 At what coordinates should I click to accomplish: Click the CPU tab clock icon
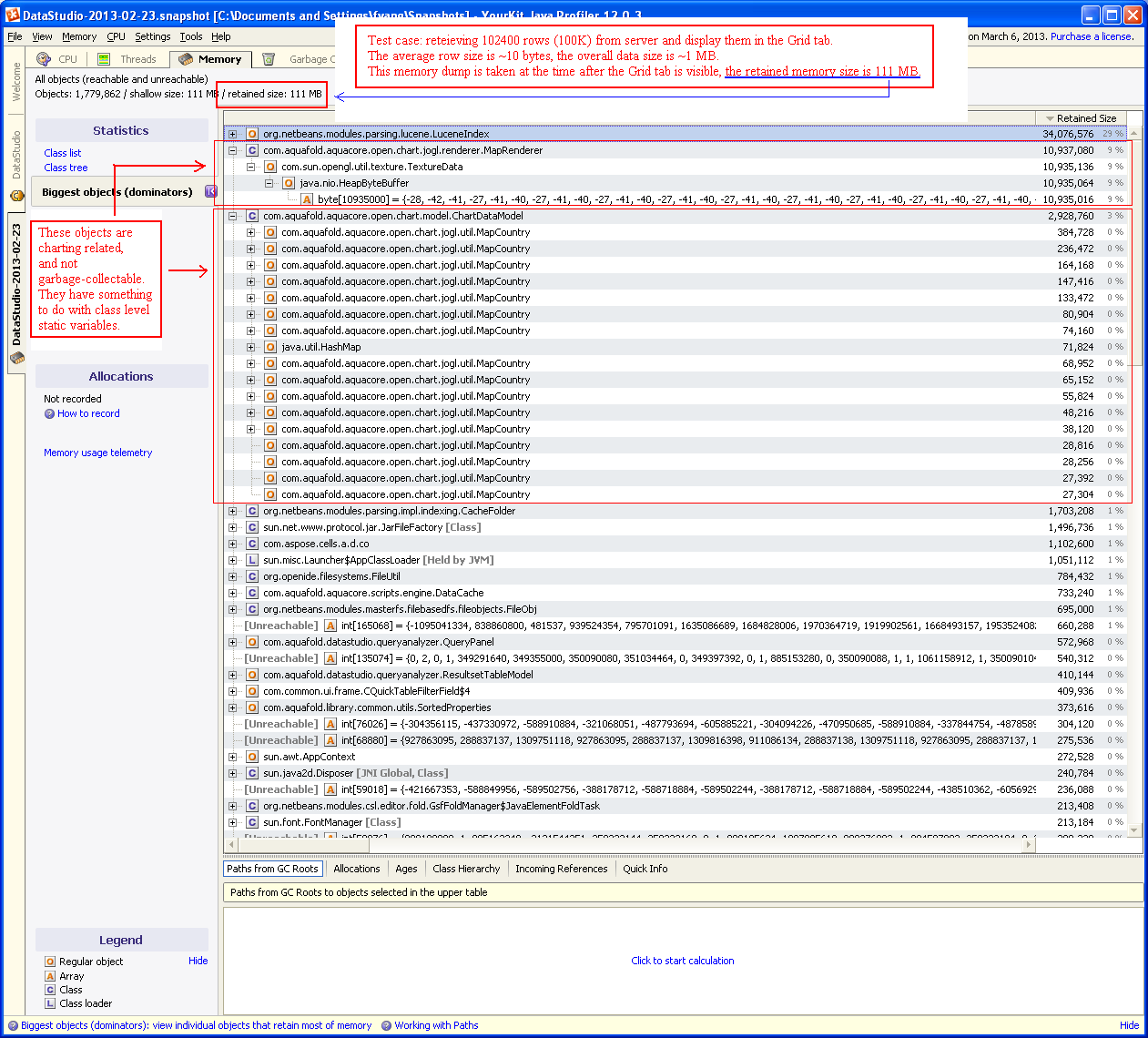(x=44, y=59)
